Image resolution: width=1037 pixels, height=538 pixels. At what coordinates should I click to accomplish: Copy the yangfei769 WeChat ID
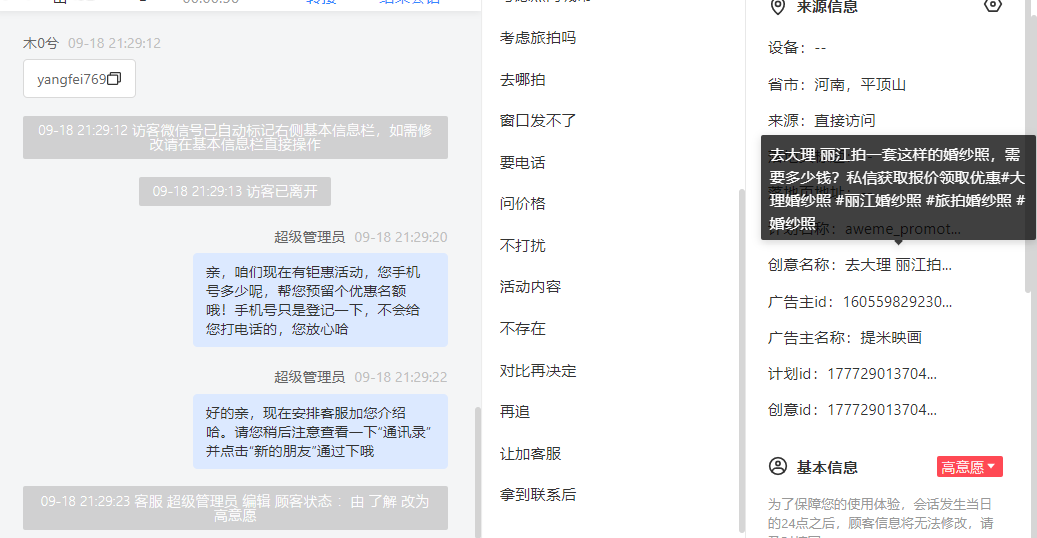[114, 79]
